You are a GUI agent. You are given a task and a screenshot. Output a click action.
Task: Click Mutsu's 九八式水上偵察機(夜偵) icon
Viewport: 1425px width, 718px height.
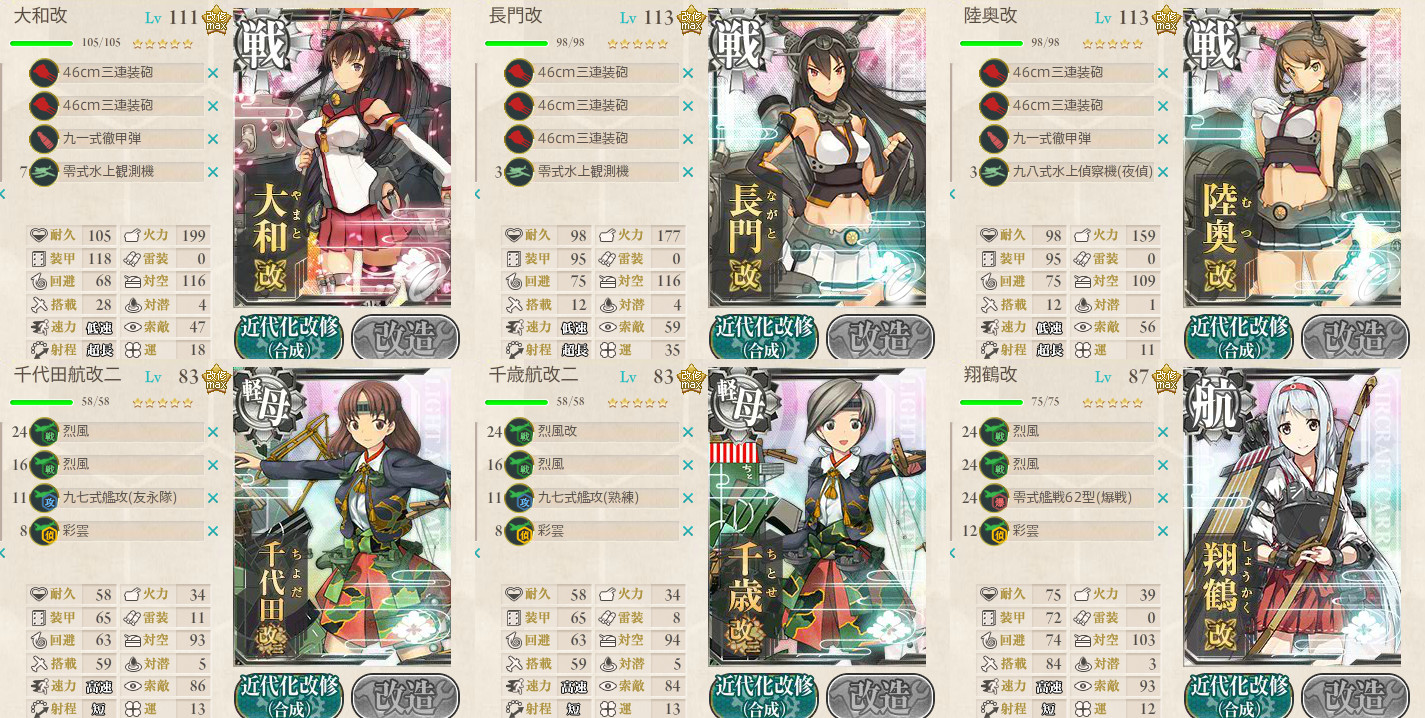pyautogui.click(x=993, y=172)
